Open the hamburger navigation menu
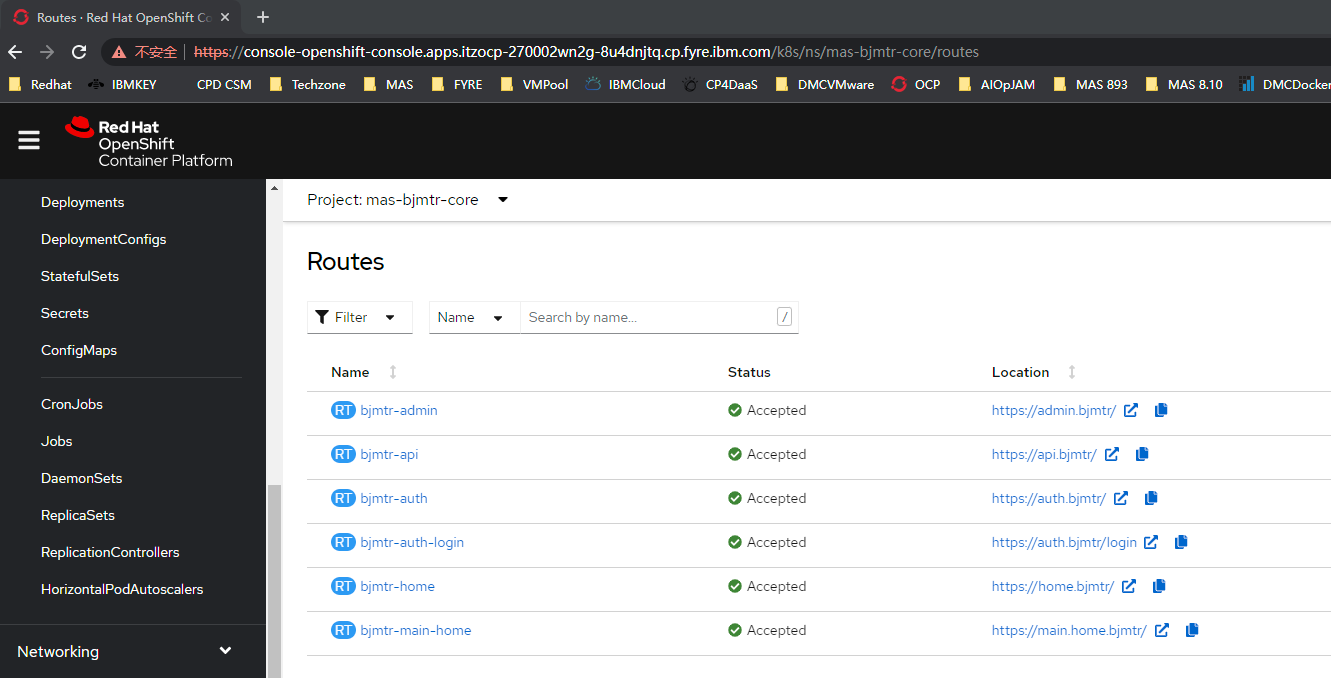Screen dimensions: 1331x678 pos(28,140)
